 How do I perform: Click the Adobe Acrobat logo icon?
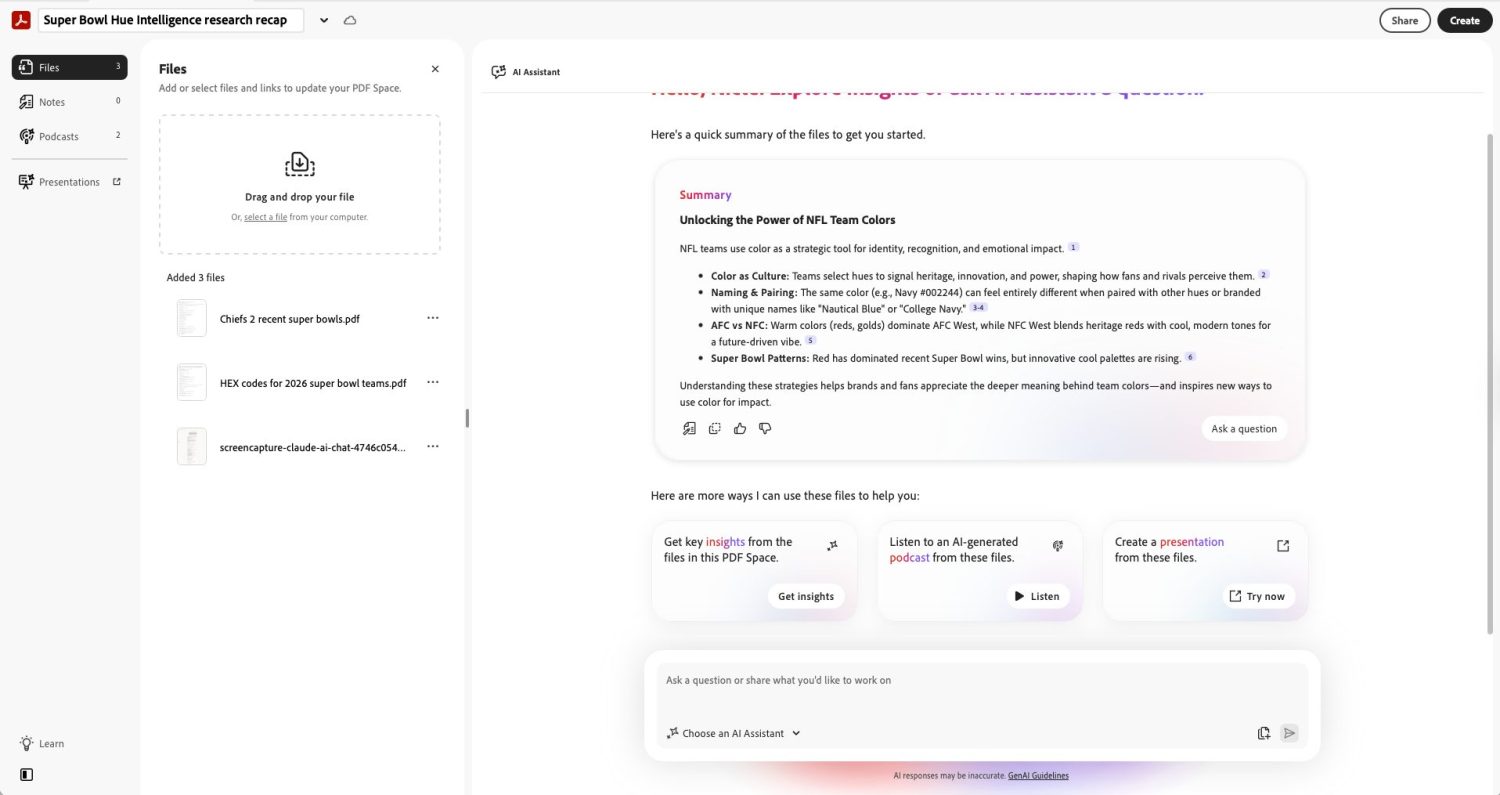tap(20, 20)
